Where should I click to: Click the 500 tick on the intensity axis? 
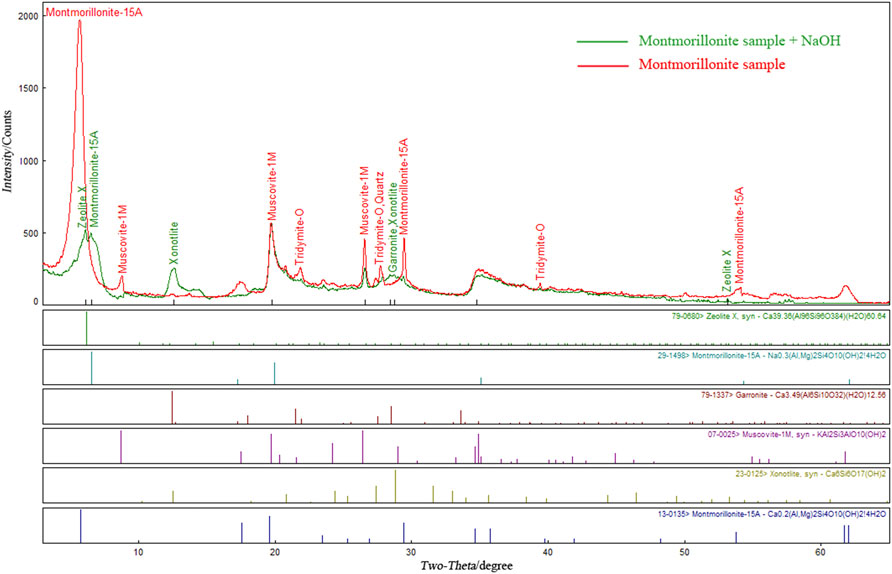click(31, 233)
